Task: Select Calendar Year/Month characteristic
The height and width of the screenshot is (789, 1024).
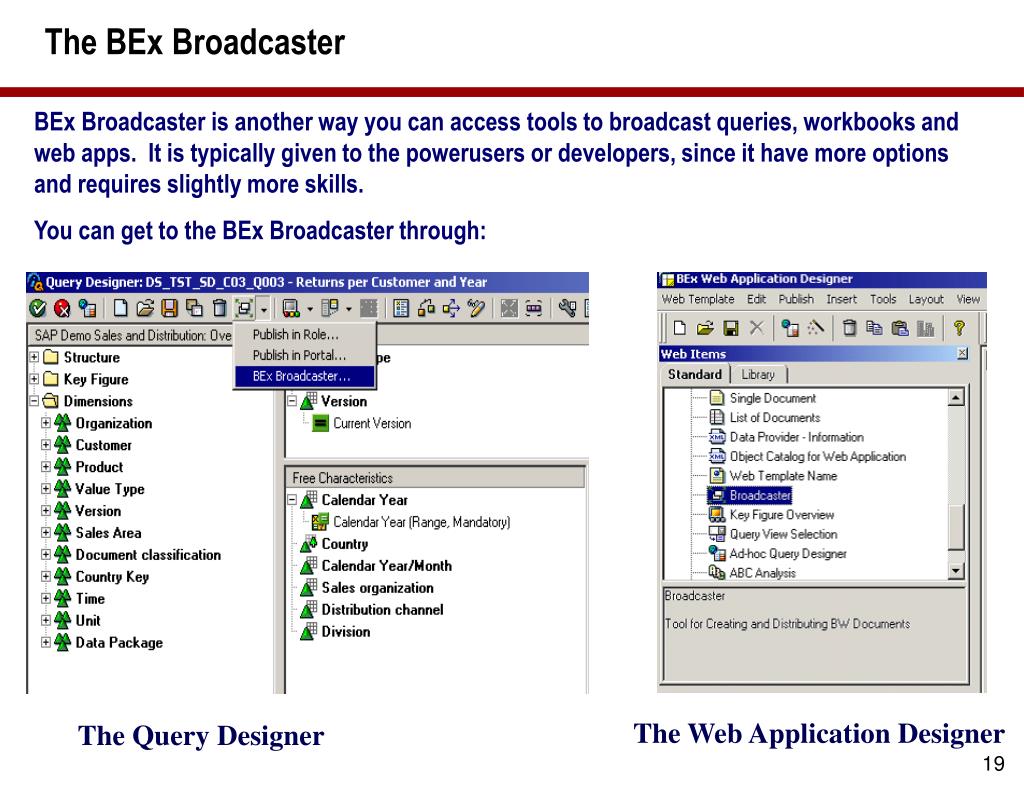Action: (387, 566)
